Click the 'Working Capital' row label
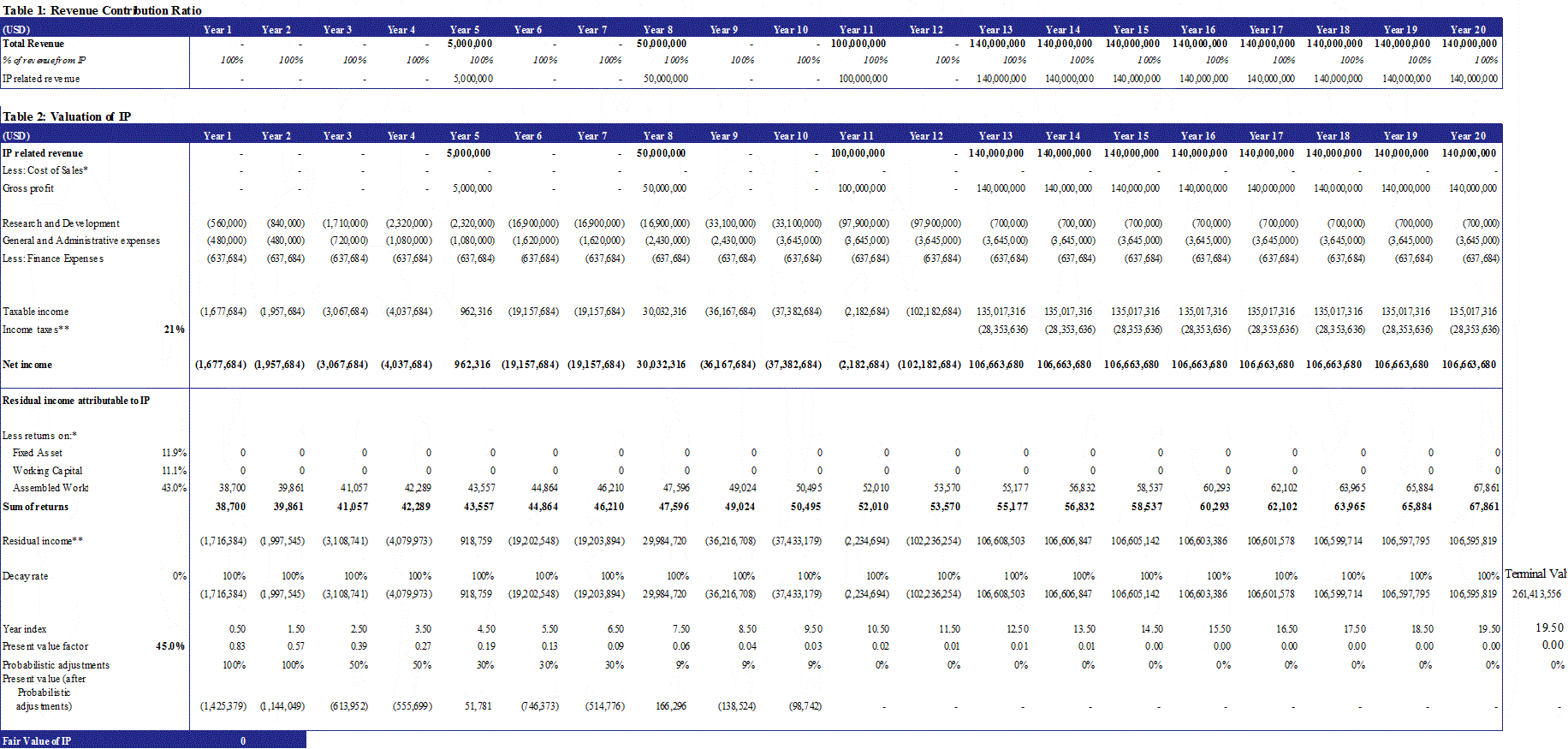This screenshot has width=1568, height=749. coord(48,471)
